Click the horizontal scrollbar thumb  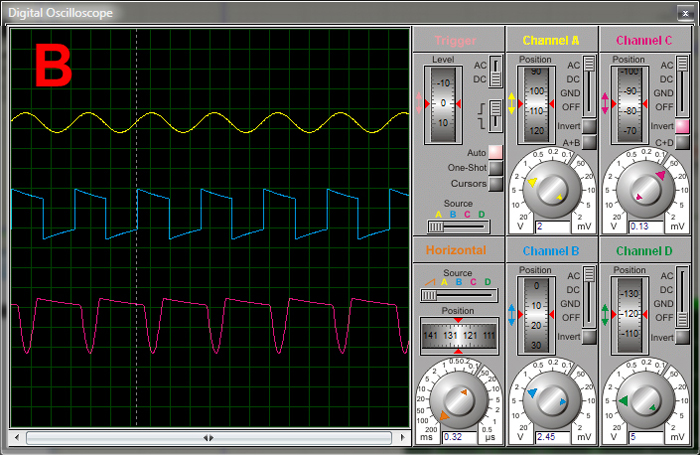coord(208,438)
